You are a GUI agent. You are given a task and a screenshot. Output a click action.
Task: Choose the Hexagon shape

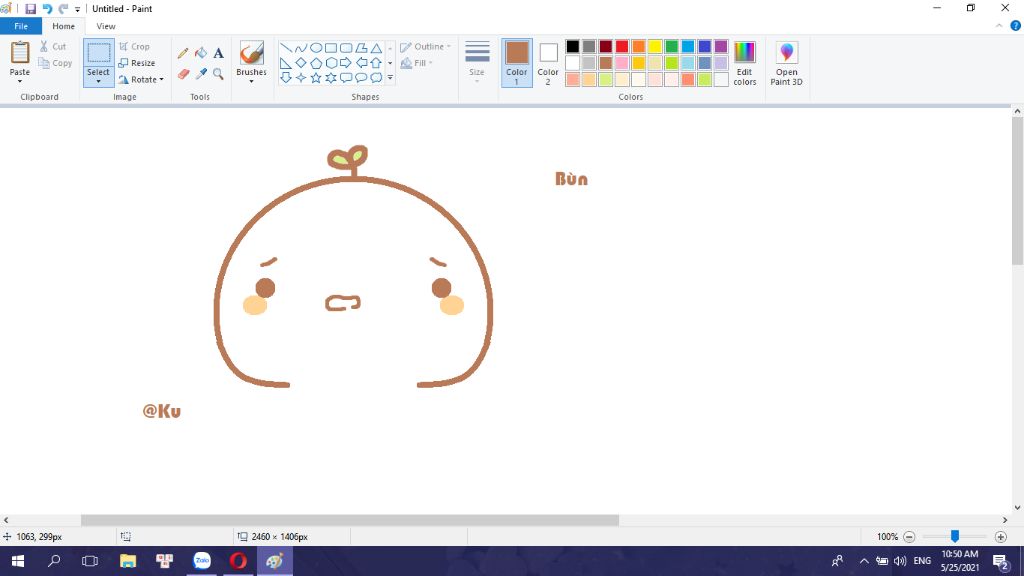click(331, 63)
